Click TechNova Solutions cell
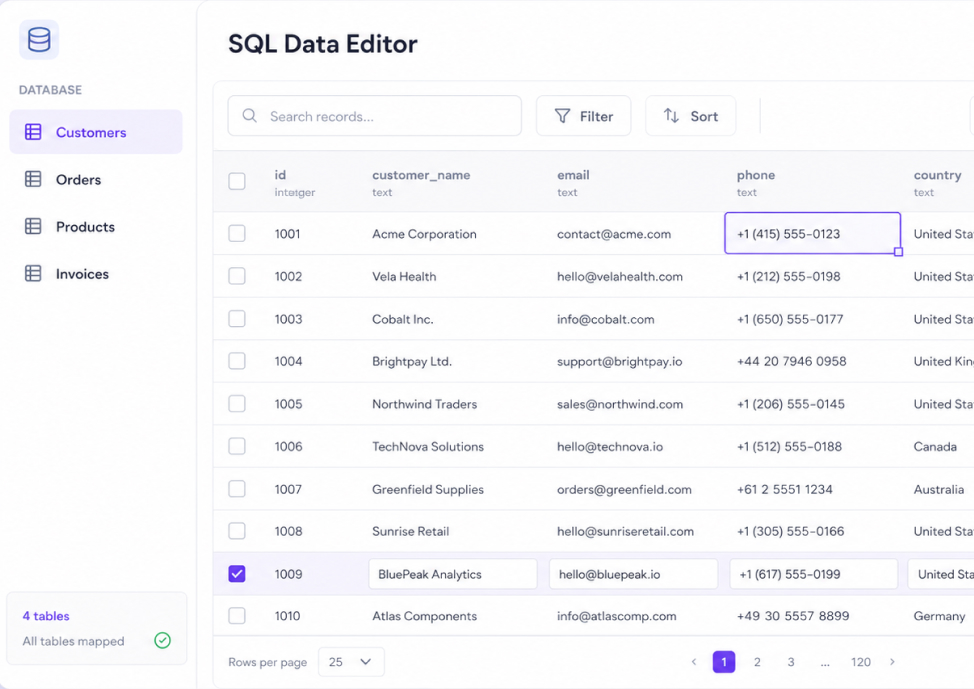 coord(428,447)
